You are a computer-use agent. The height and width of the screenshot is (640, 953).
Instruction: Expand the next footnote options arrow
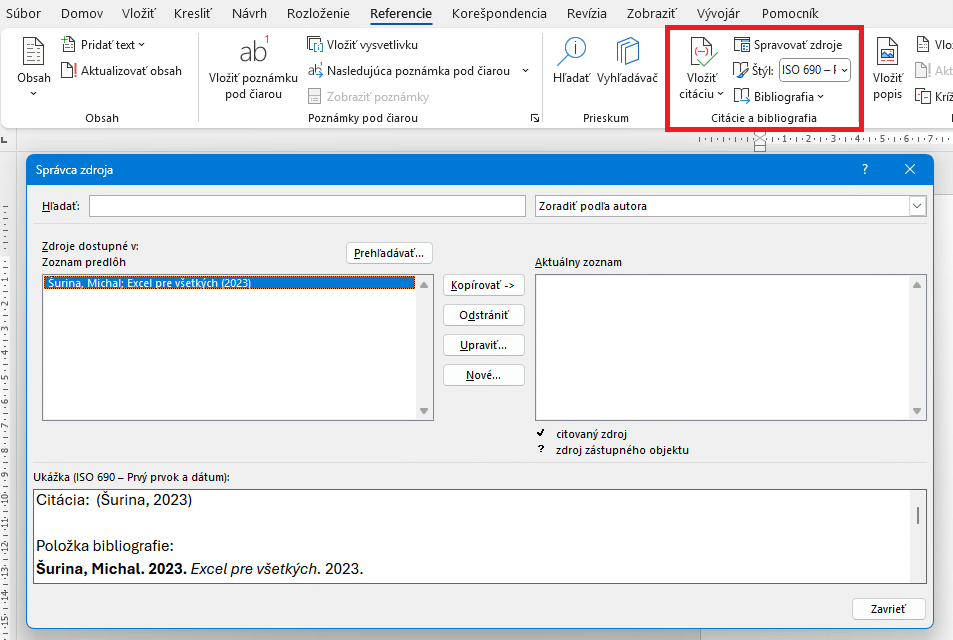click(x=526, y=71)
